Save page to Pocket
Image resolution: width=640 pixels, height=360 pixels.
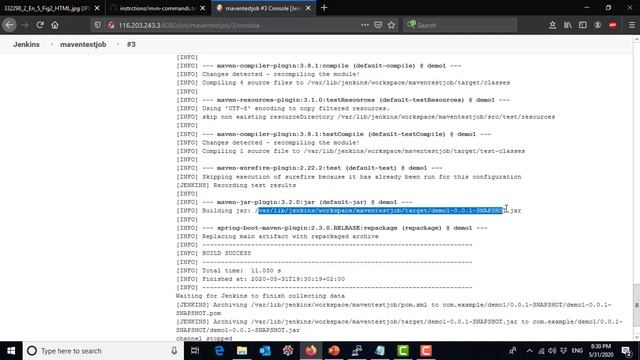(x=378, y=25)
